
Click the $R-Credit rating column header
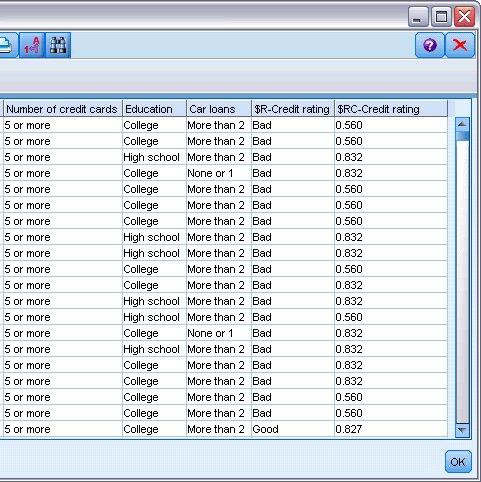point(293,109)
